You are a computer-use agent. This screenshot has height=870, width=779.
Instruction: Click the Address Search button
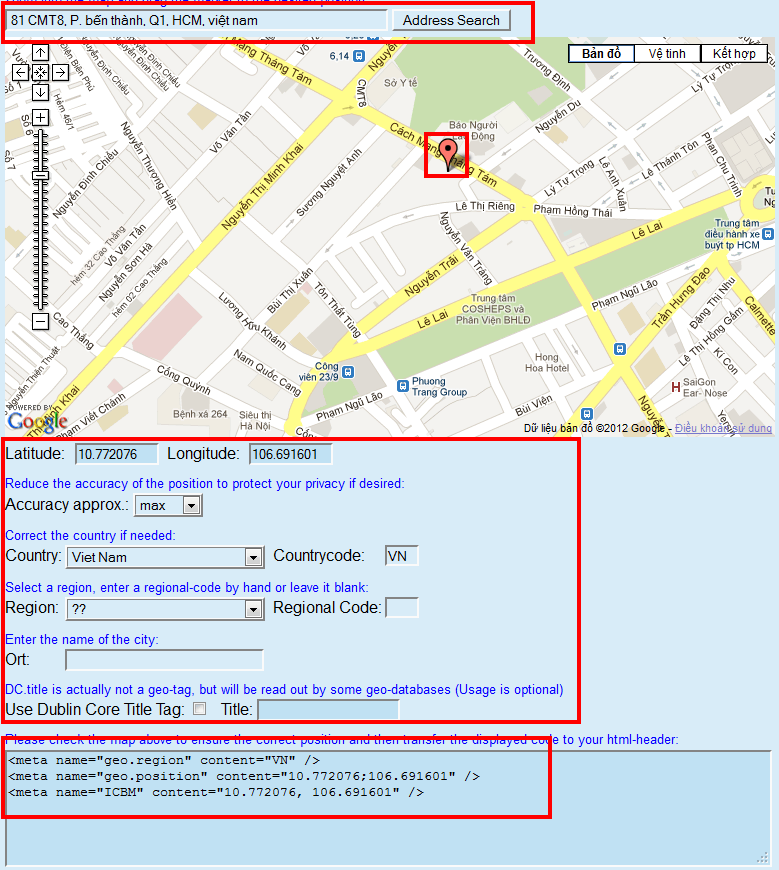pyautogui.click(x=451, y=21)
